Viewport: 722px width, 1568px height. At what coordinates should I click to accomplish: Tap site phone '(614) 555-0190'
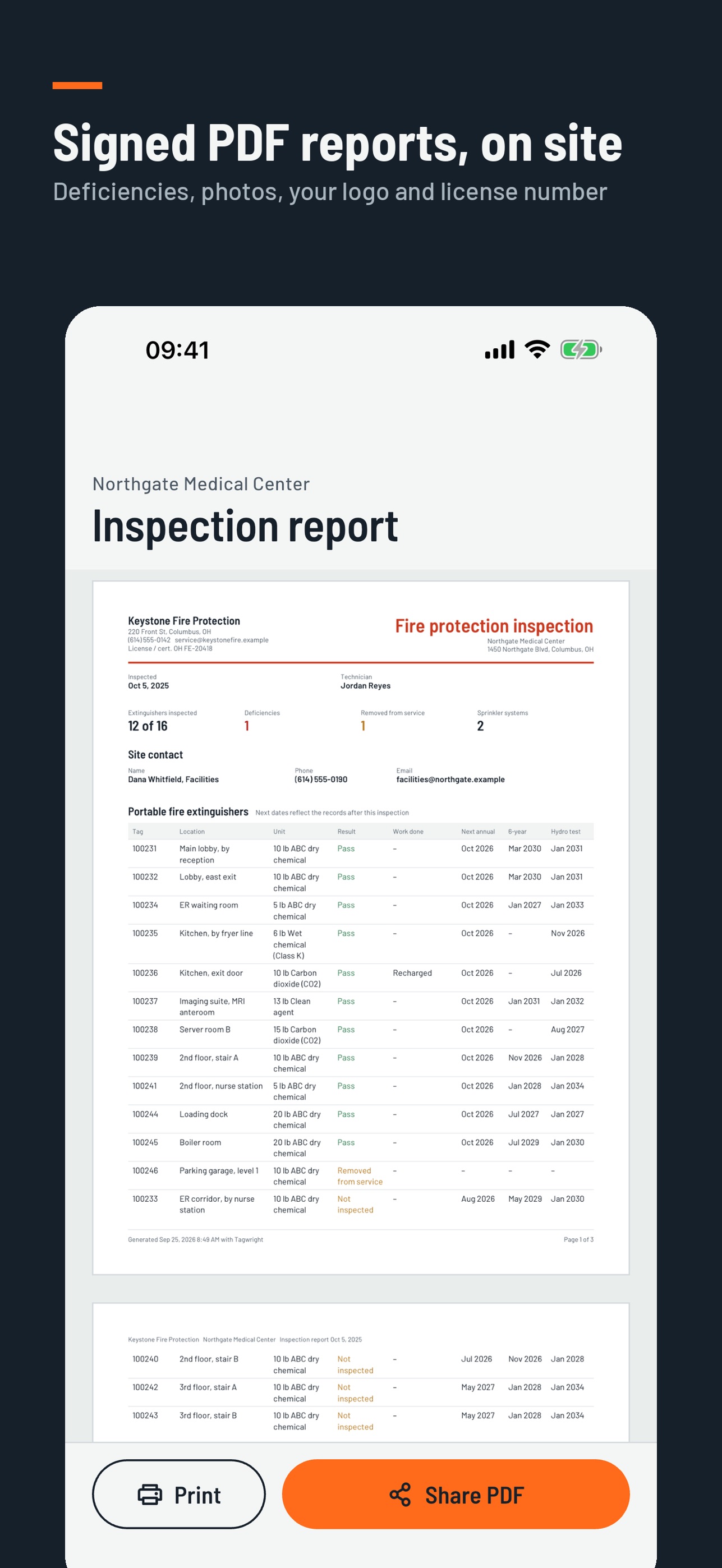click(x=321, y=779)
